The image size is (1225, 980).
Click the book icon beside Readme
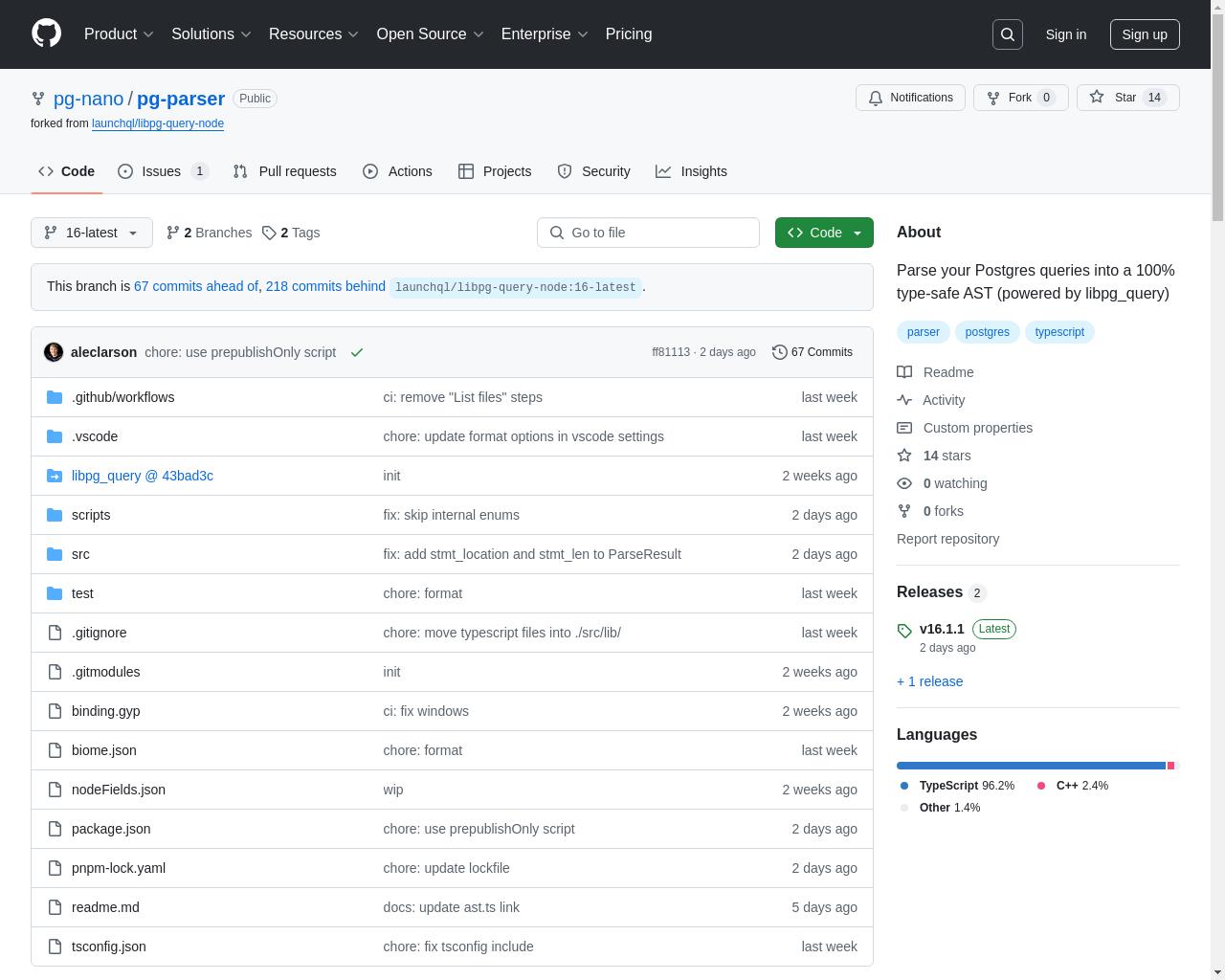point(904,372)
